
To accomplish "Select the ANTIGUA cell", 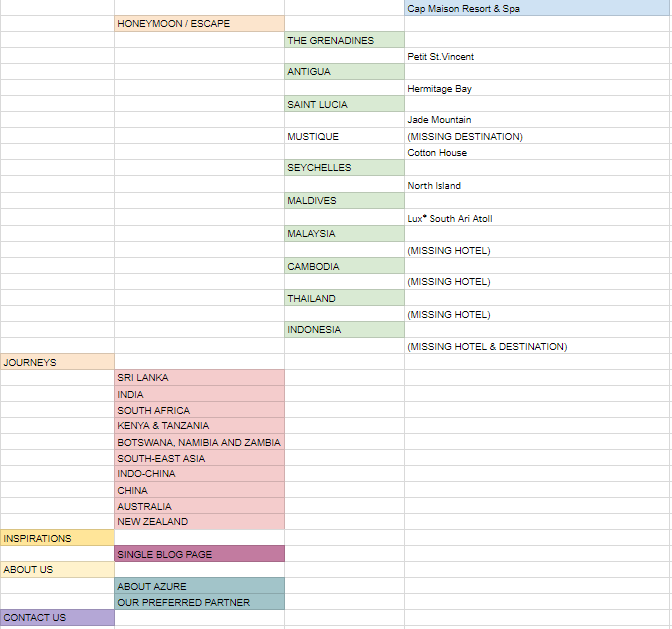I will [x=344, y=72].
